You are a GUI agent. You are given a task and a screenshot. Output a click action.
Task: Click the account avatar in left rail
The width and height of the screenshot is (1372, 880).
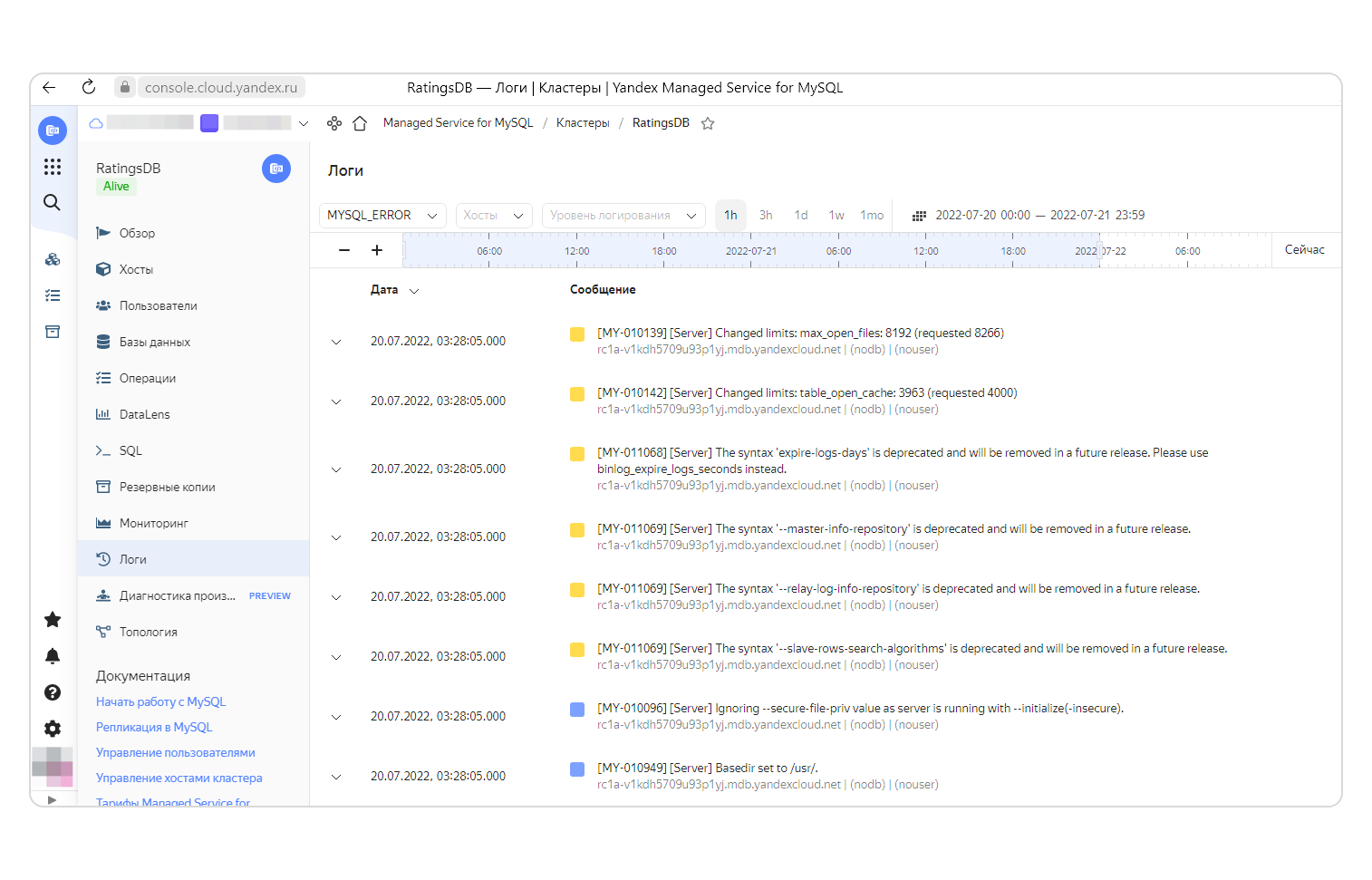tap(53, 766)
